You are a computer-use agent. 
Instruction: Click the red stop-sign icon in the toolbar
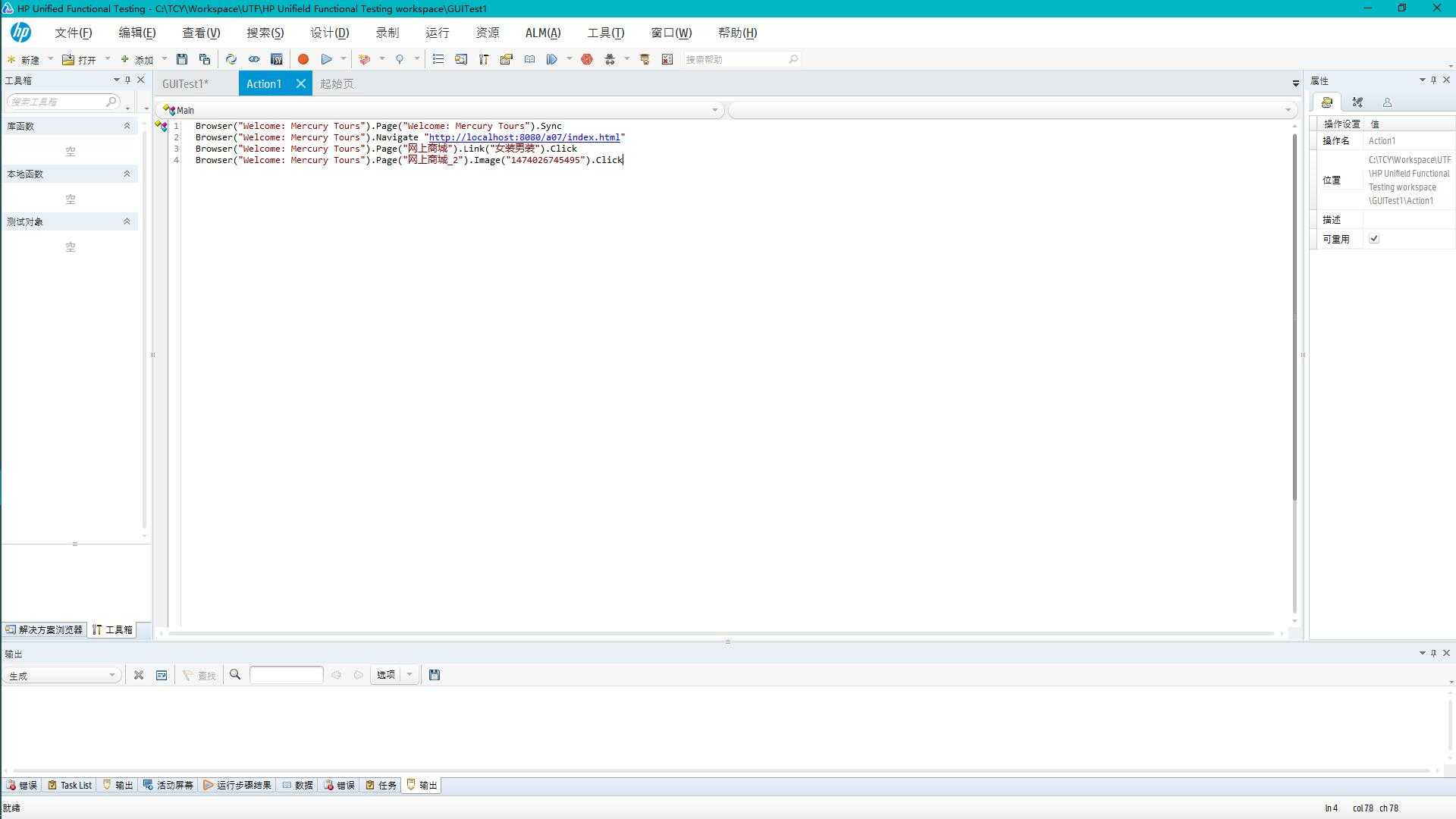tap(587, 59)
